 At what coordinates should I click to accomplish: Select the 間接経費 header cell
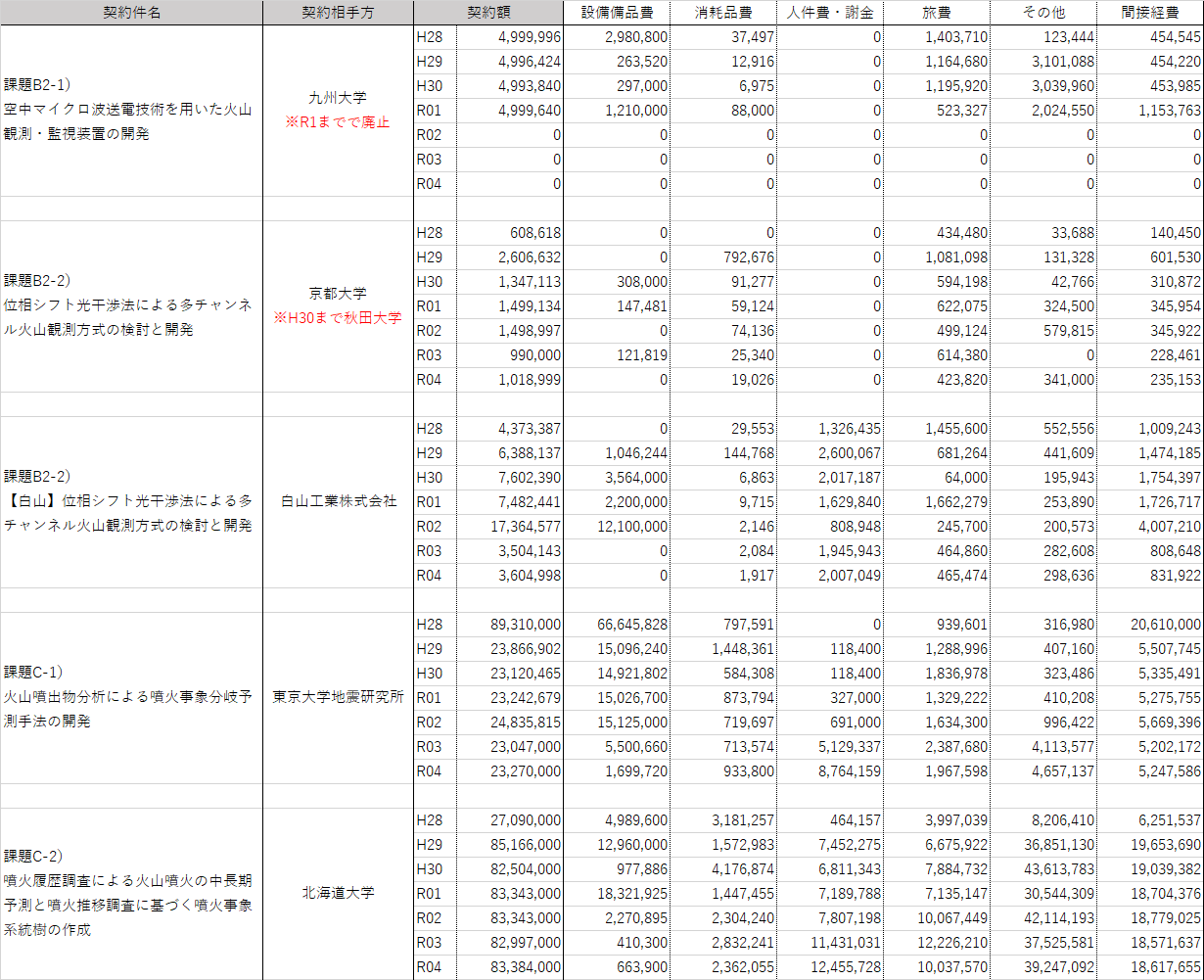tap(1150, 13)
